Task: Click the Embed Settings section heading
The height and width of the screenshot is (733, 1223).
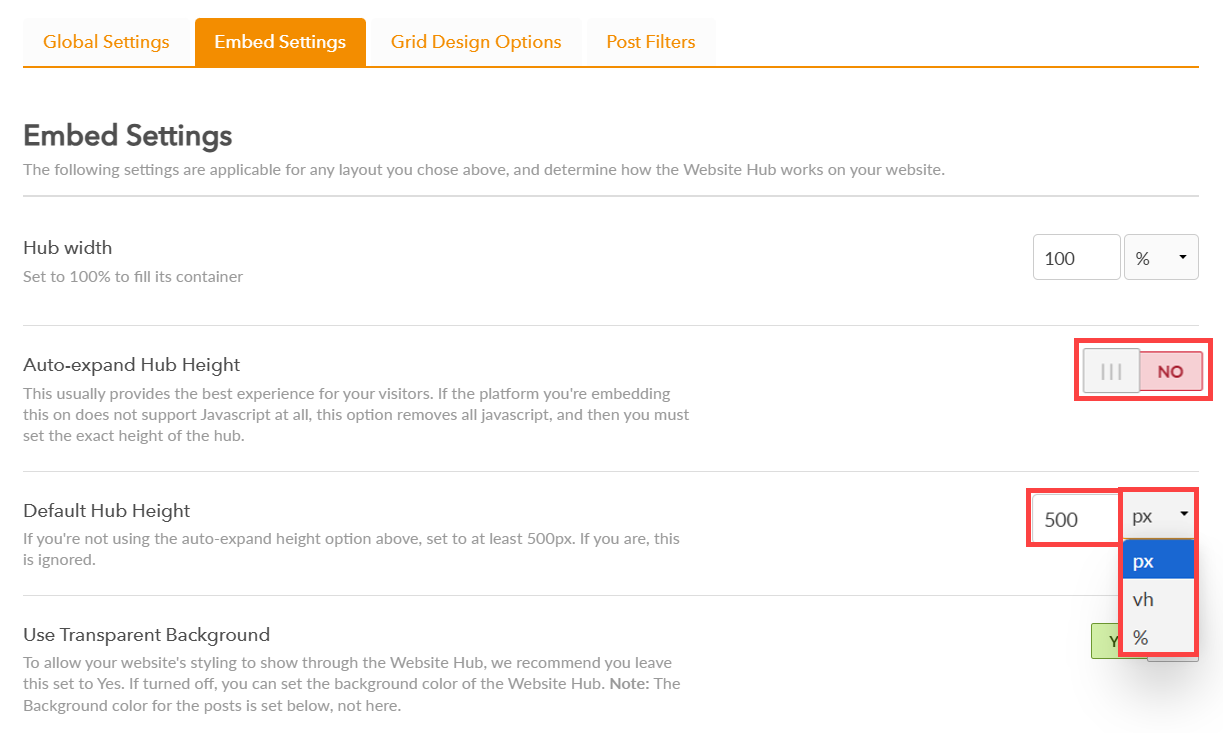Action: pyautogui.click(x=128, y=136)
